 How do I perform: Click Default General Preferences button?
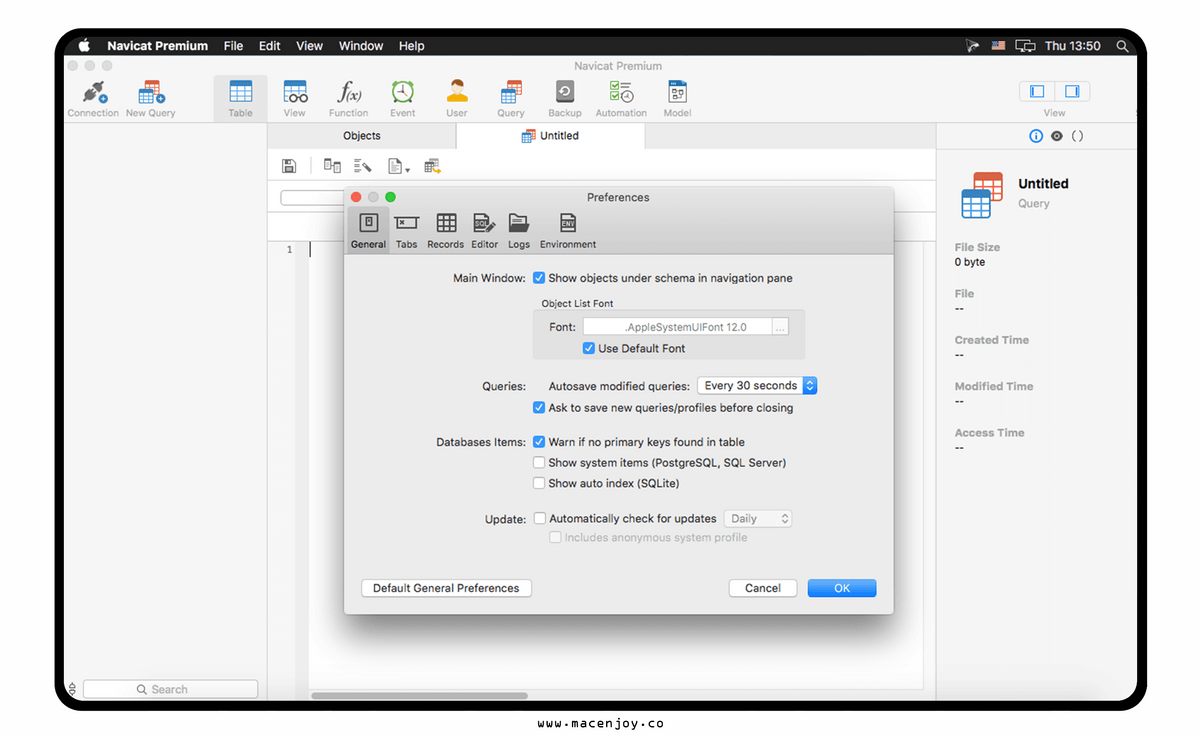[446, 588]
